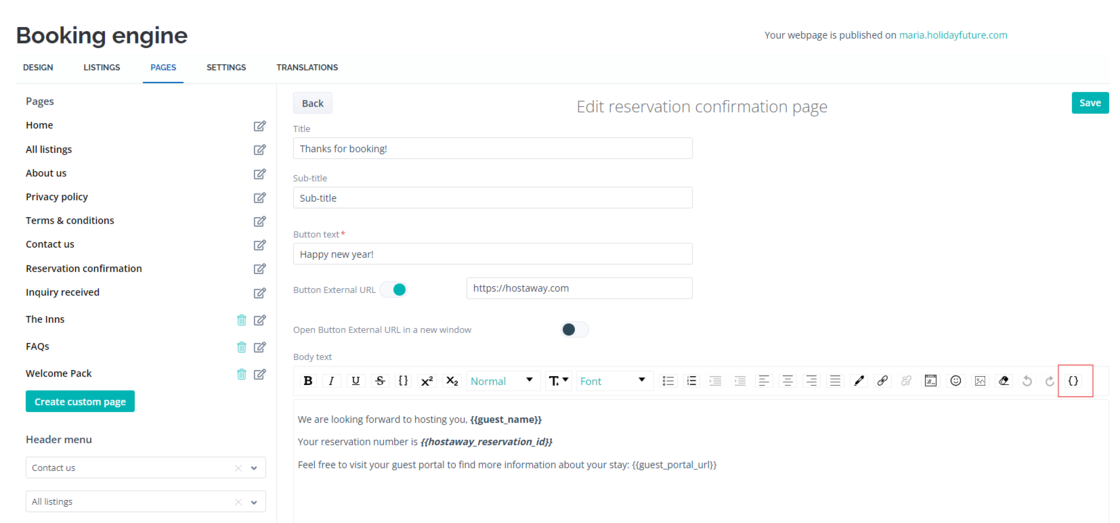
Task: Delete the Welcome Pack custom page
Action: tap(241, 374)
